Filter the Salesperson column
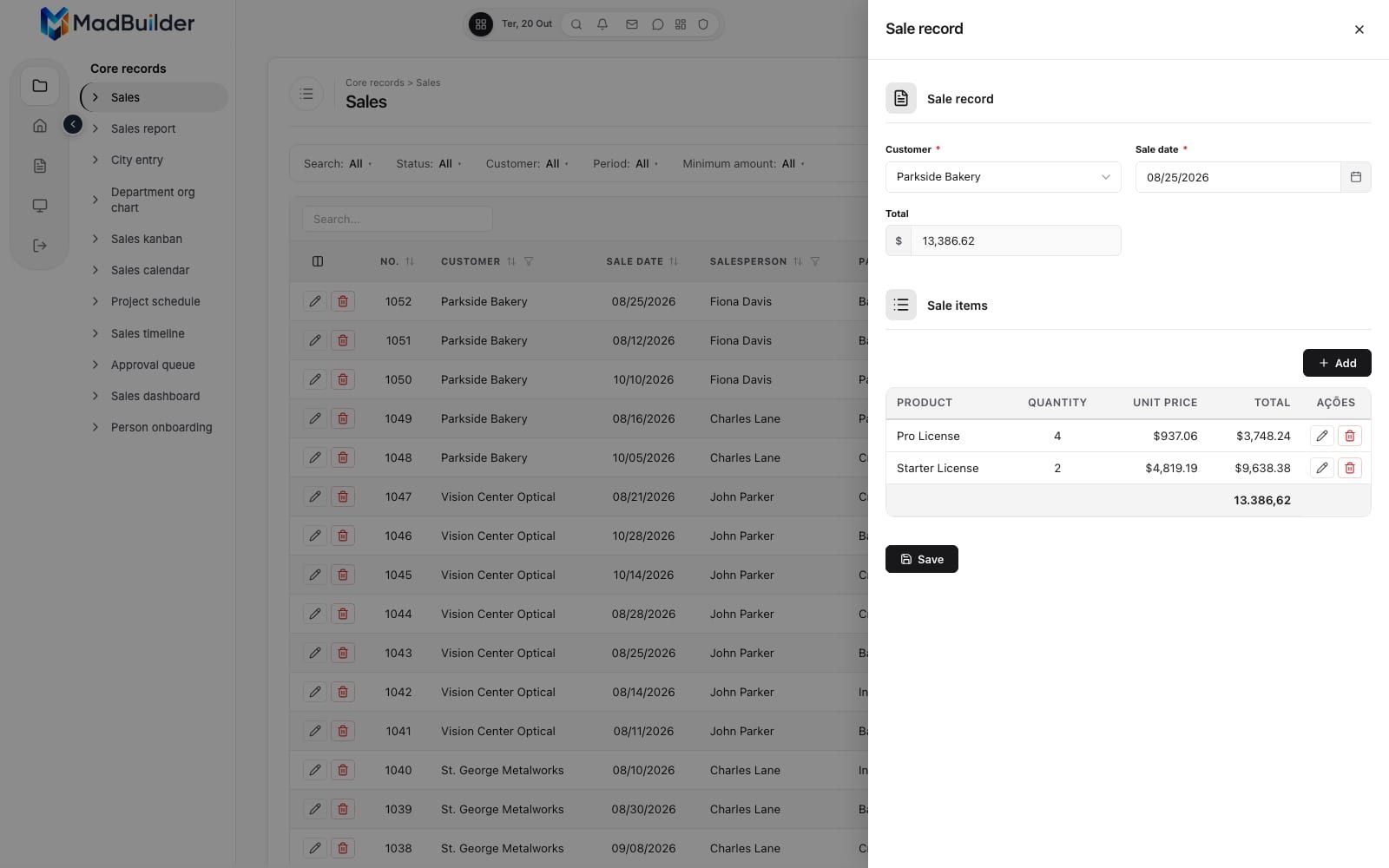1389x868 pixels. [x=815, y=261]
